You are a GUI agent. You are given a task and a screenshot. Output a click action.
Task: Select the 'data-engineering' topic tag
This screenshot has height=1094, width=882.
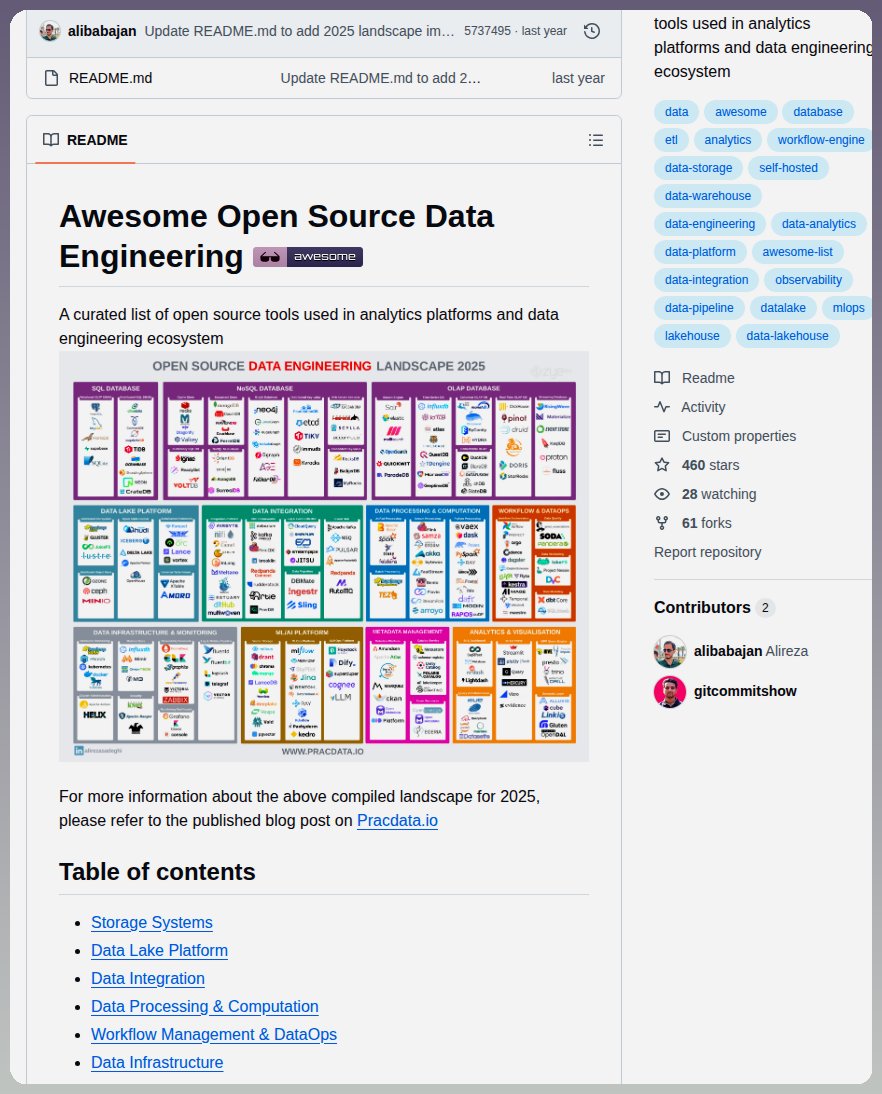(x=710, y=223)
